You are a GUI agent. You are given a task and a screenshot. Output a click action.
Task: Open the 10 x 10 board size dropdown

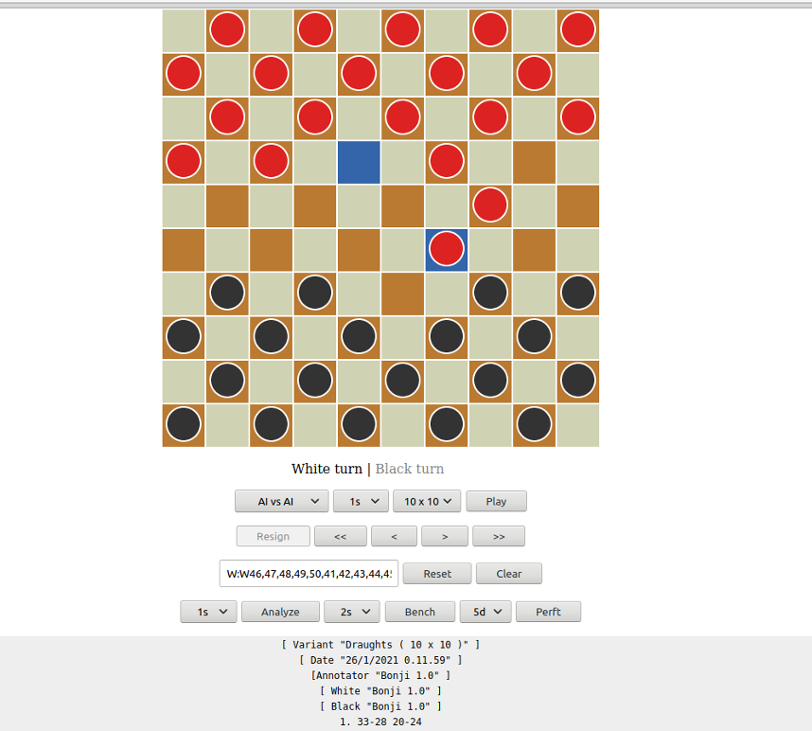tap(427, 501)
